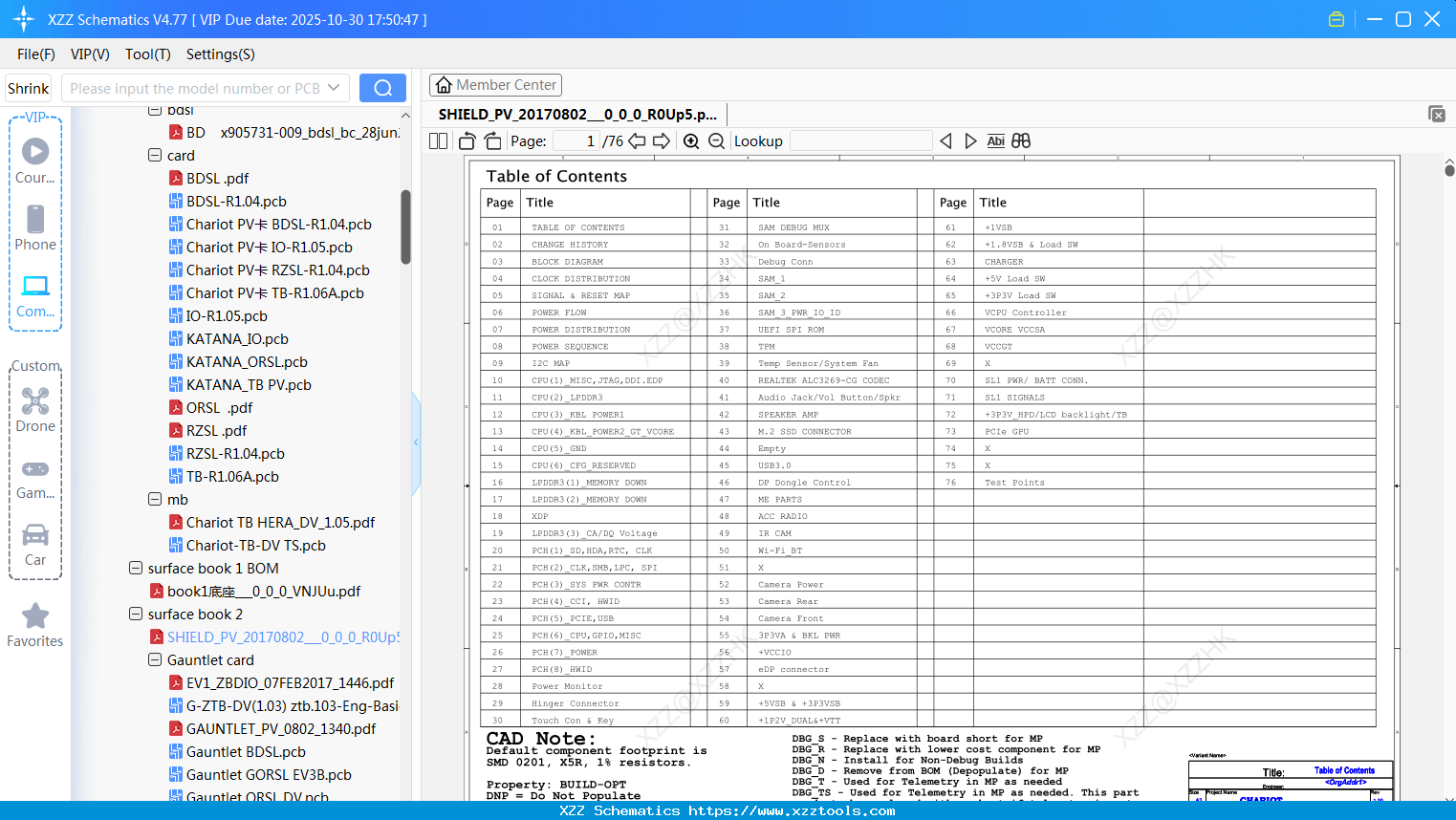Screen dimensions: 1456x820
Task: Zoom out of the schematic
Action: coord(716,141)
